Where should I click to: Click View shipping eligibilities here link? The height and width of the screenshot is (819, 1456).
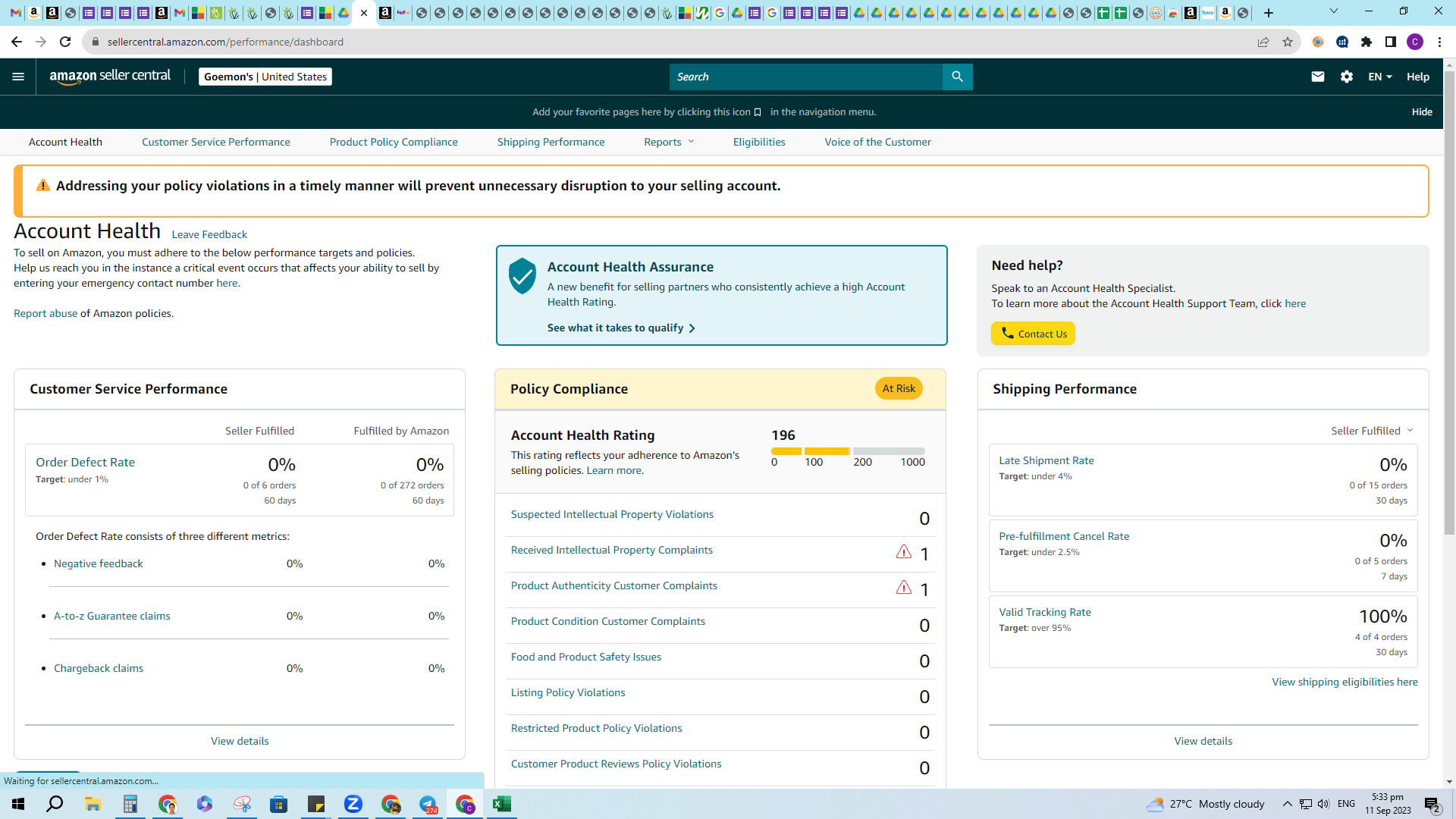1345,682
